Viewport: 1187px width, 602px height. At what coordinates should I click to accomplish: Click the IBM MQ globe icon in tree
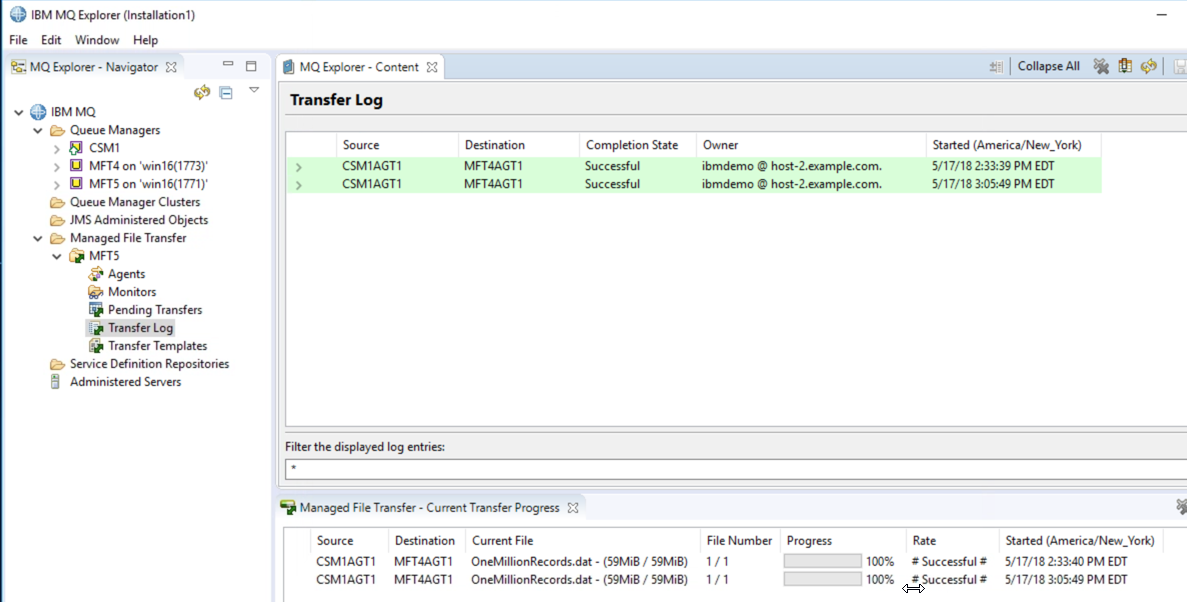click(38, 112)
